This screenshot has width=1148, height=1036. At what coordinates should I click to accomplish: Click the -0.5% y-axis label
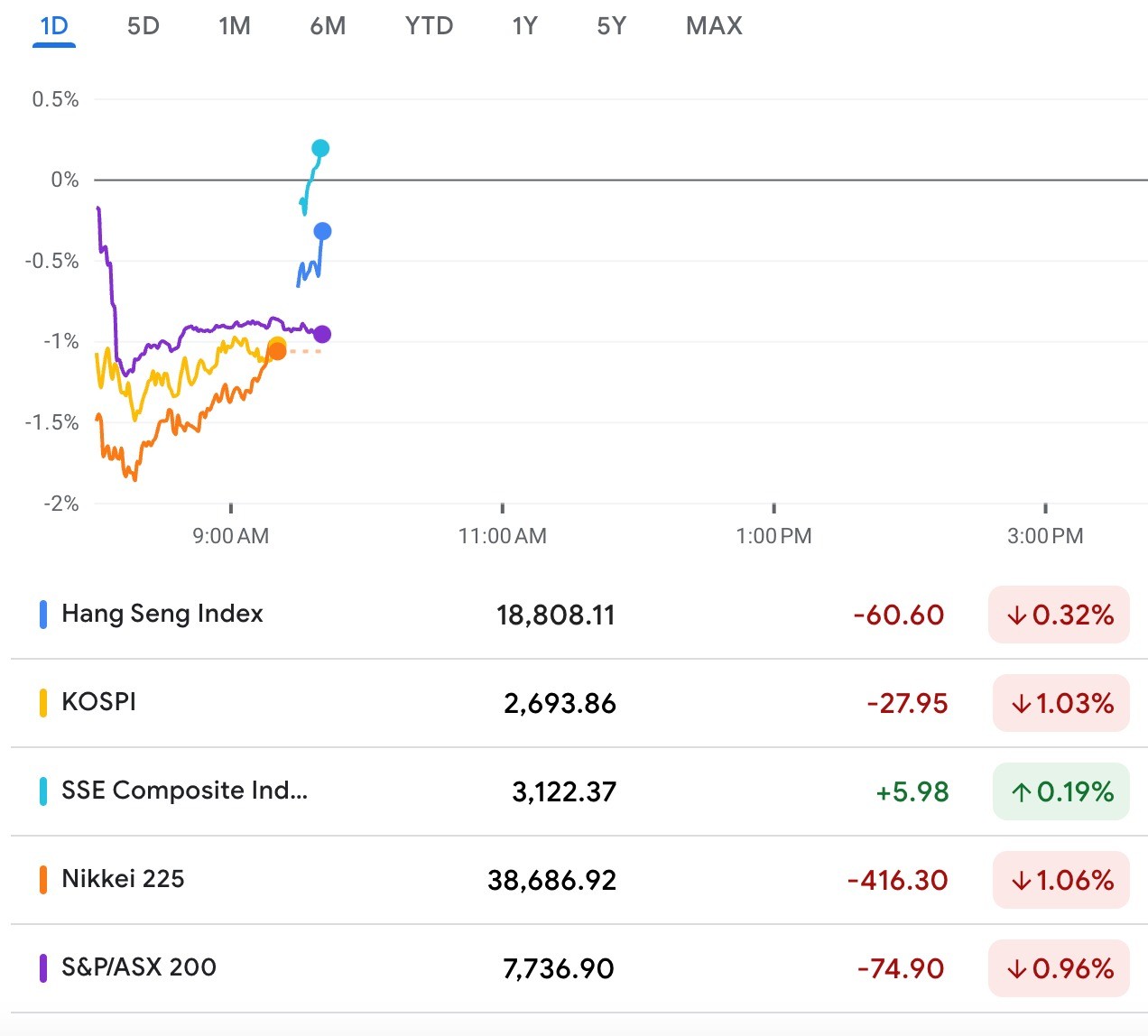pyautogui.click(x=52, y=261)
